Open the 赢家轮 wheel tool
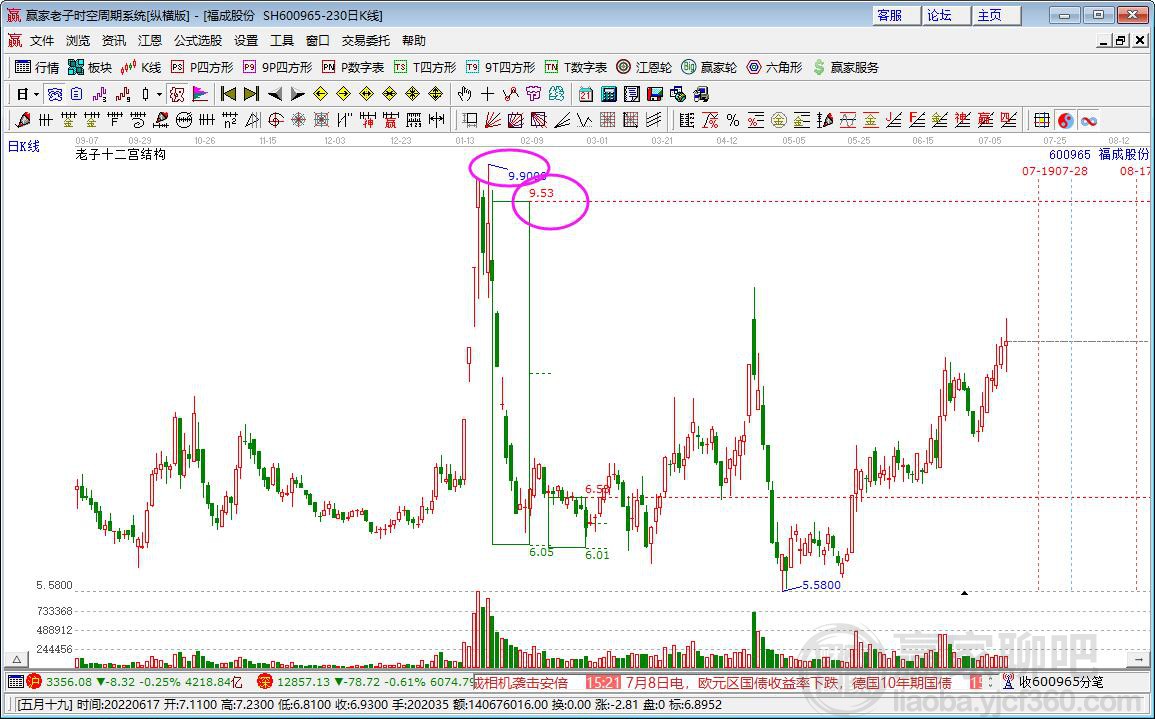 tap(709, 68)
